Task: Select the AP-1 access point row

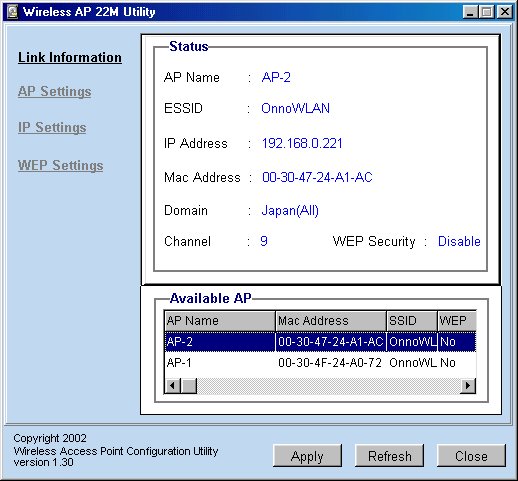Action: click(x=320, y=363)
